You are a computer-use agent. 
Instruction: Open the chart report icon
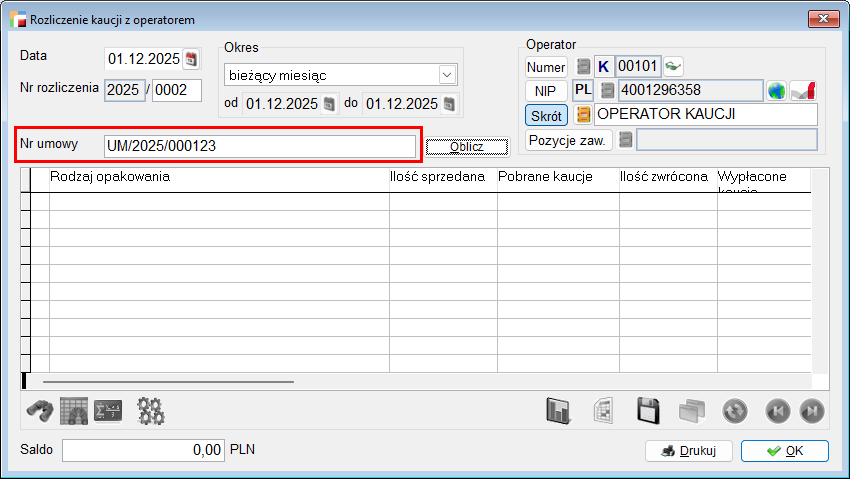[558, 411]
